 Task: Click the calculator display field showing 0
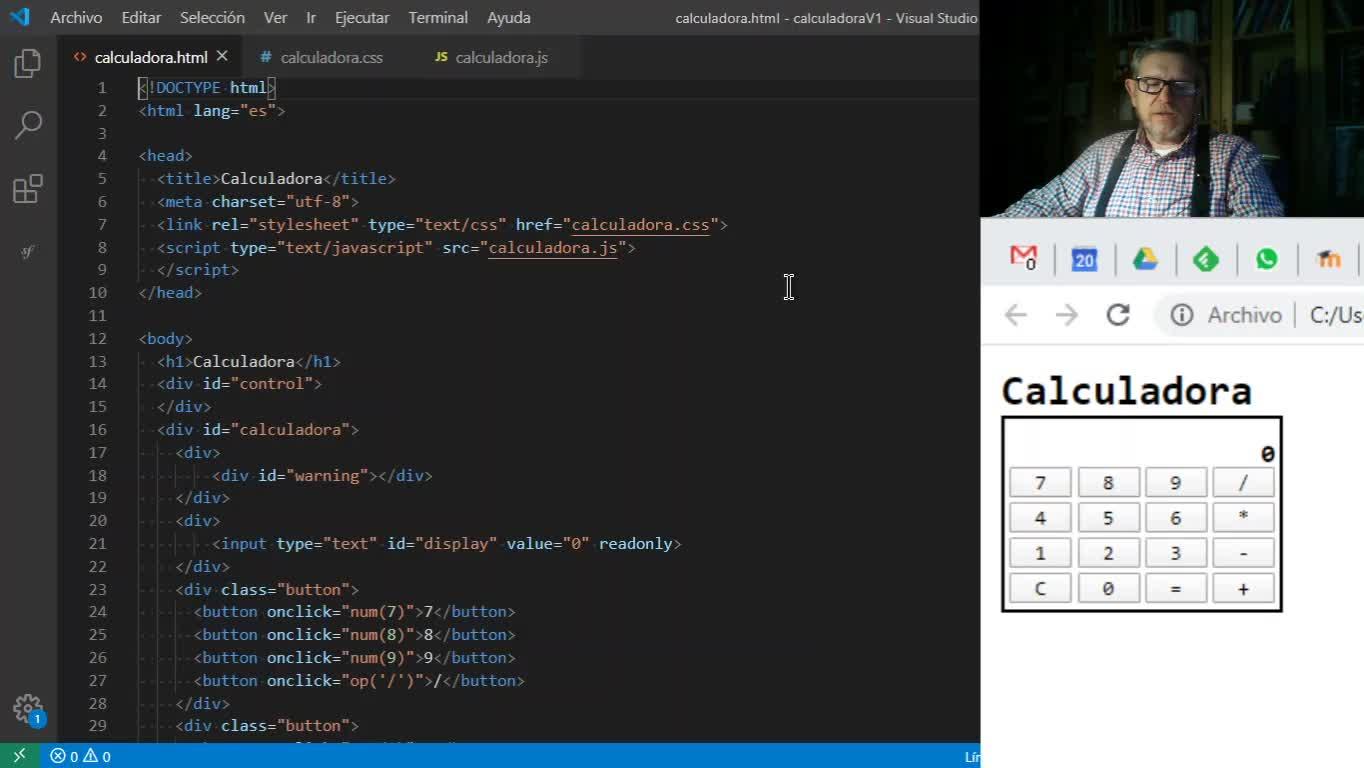point(1142,454)
